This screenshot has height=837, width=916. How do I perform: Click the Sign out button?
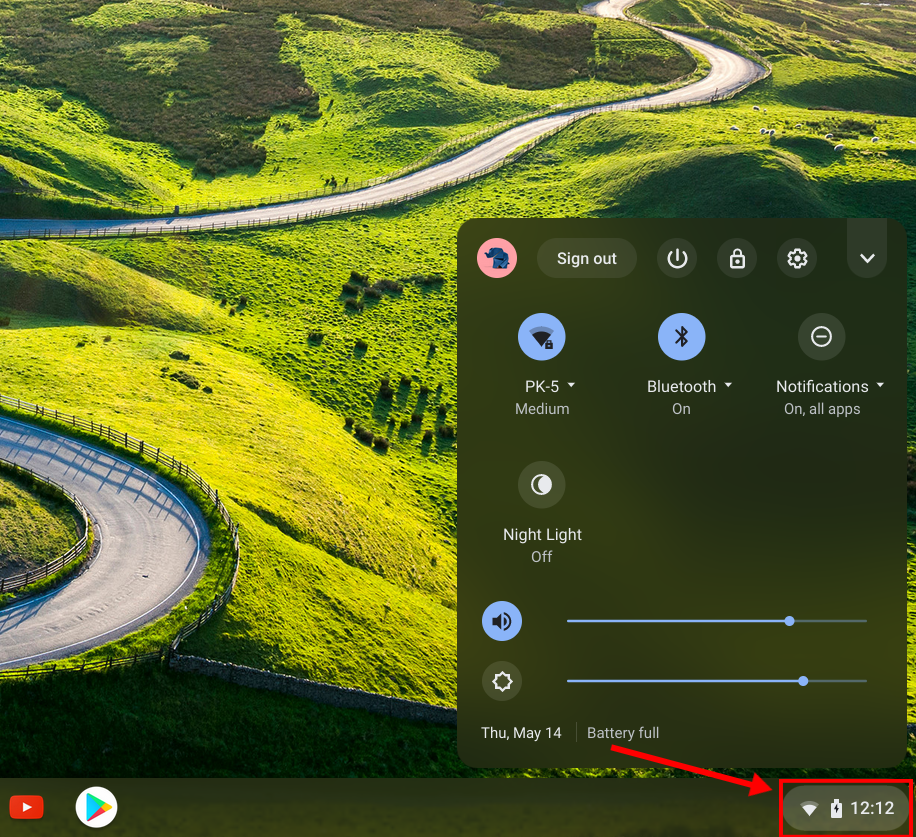[587, 258]
